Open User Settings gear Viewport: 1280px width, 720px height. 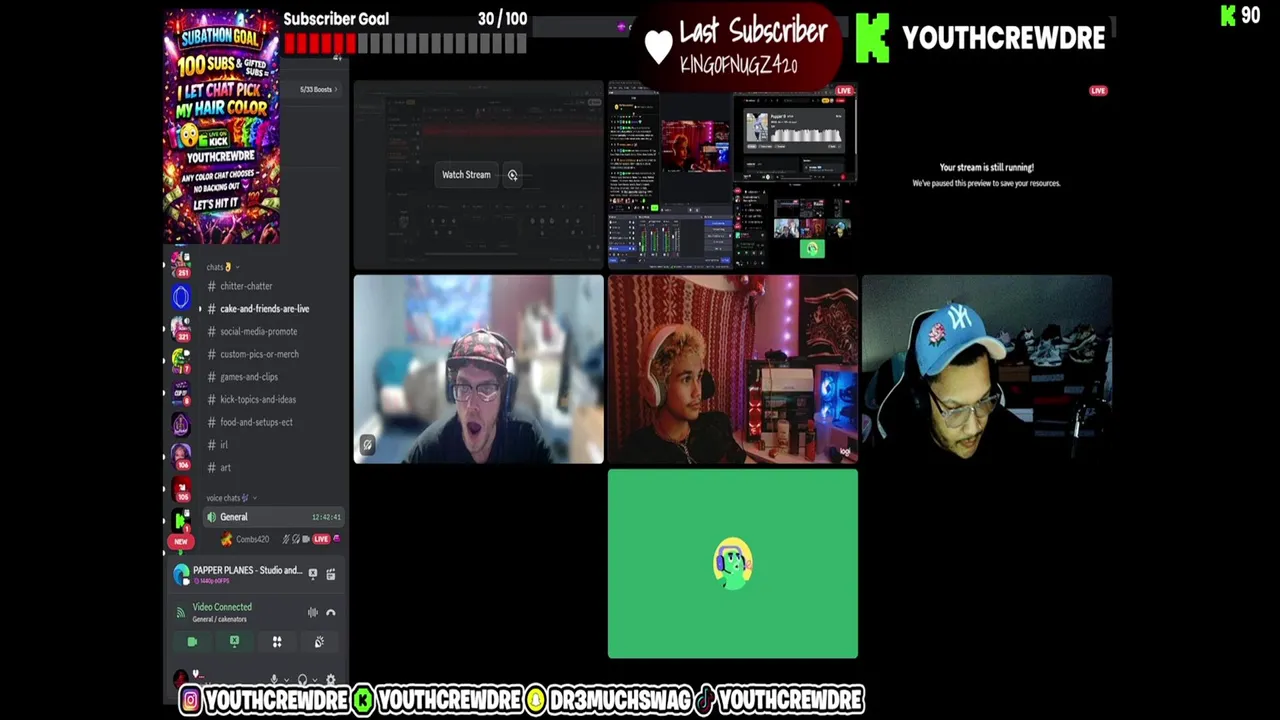coord(331,680)
